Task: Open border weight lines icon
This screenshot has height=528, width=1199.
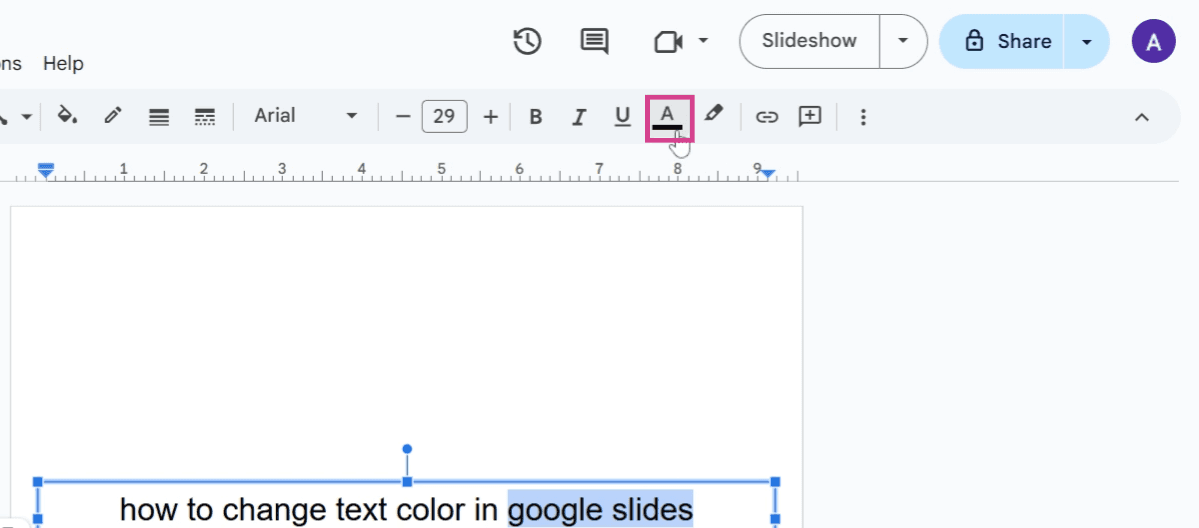Action: (158, 117)
